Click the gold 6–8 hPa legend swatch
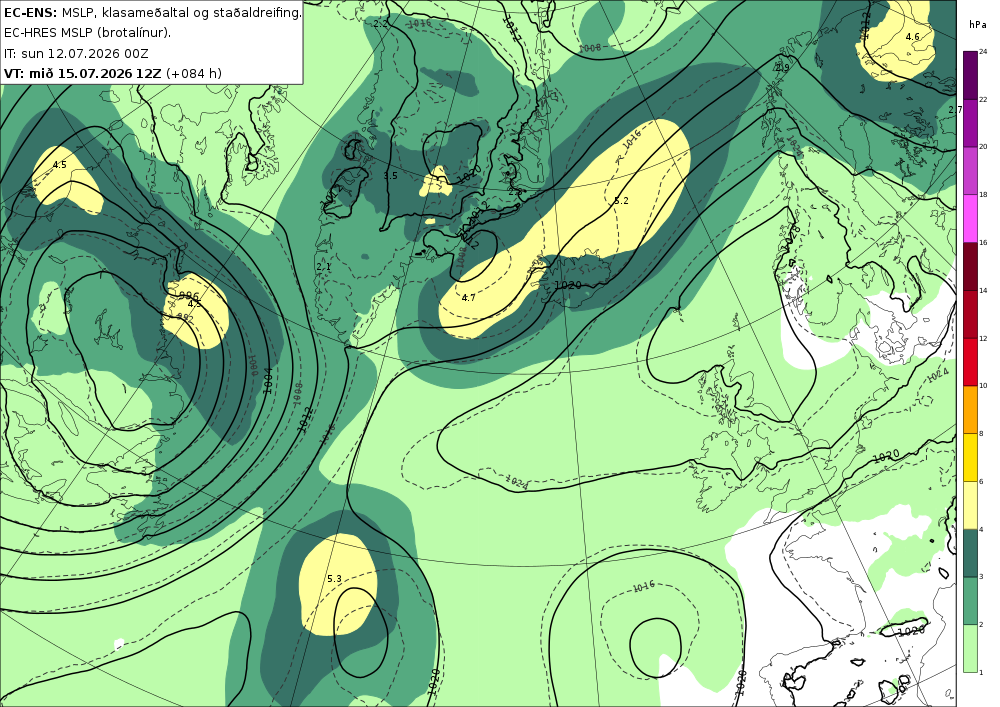 point(970,456)
